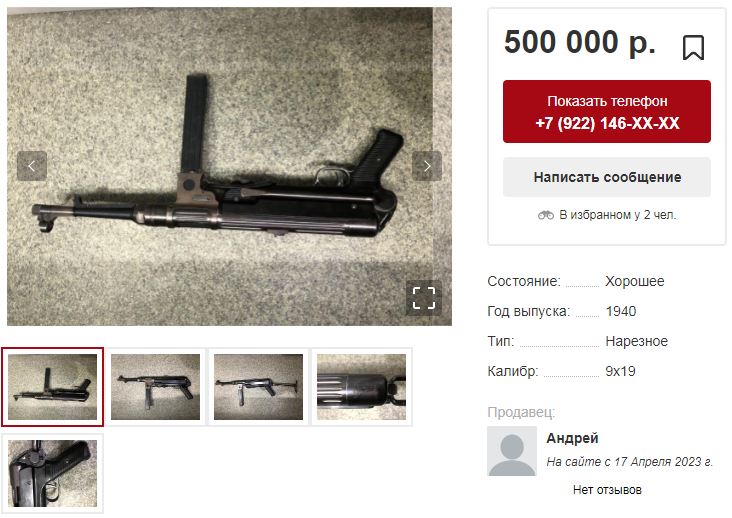
Task: Open the photo in fullscreen view
Action: pos(424,298)
